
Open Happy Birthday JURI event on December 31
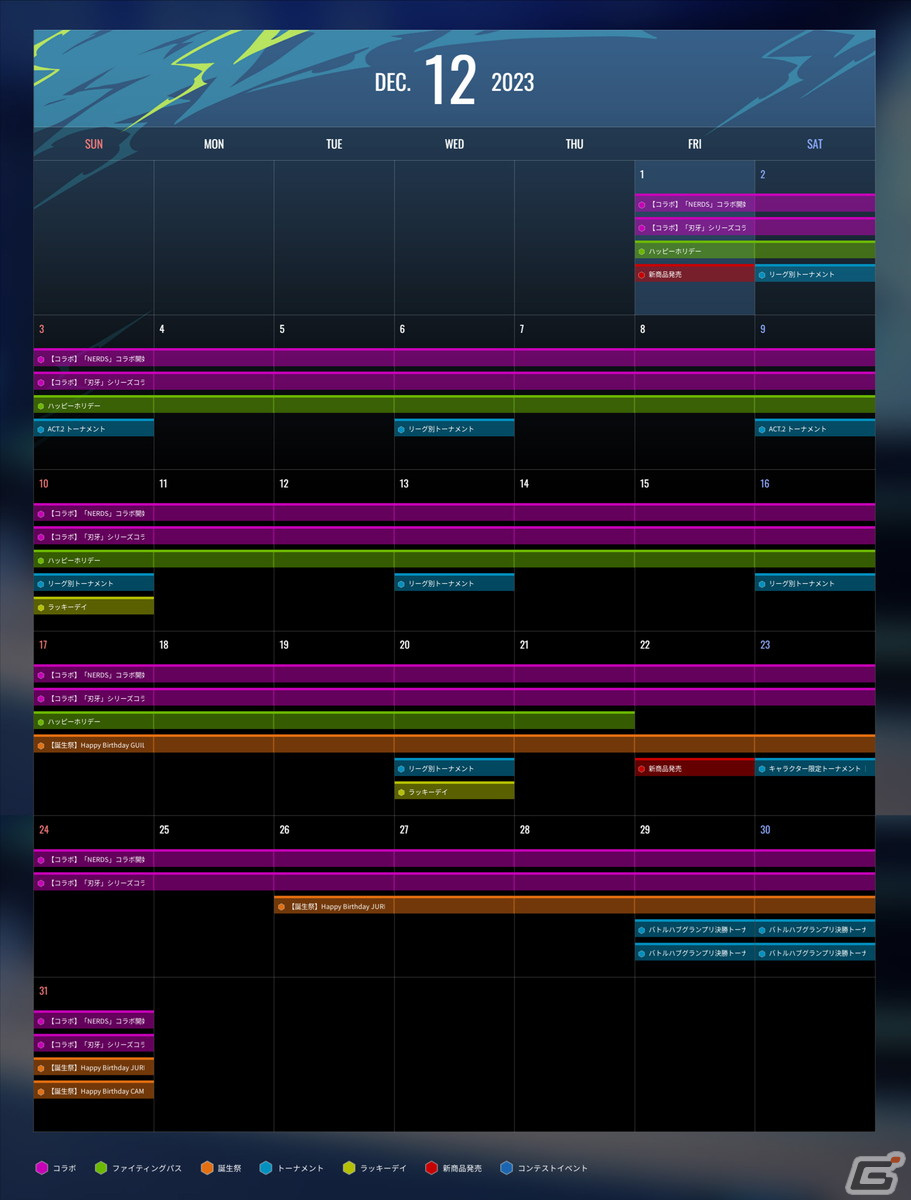(x=94, y=1067)
